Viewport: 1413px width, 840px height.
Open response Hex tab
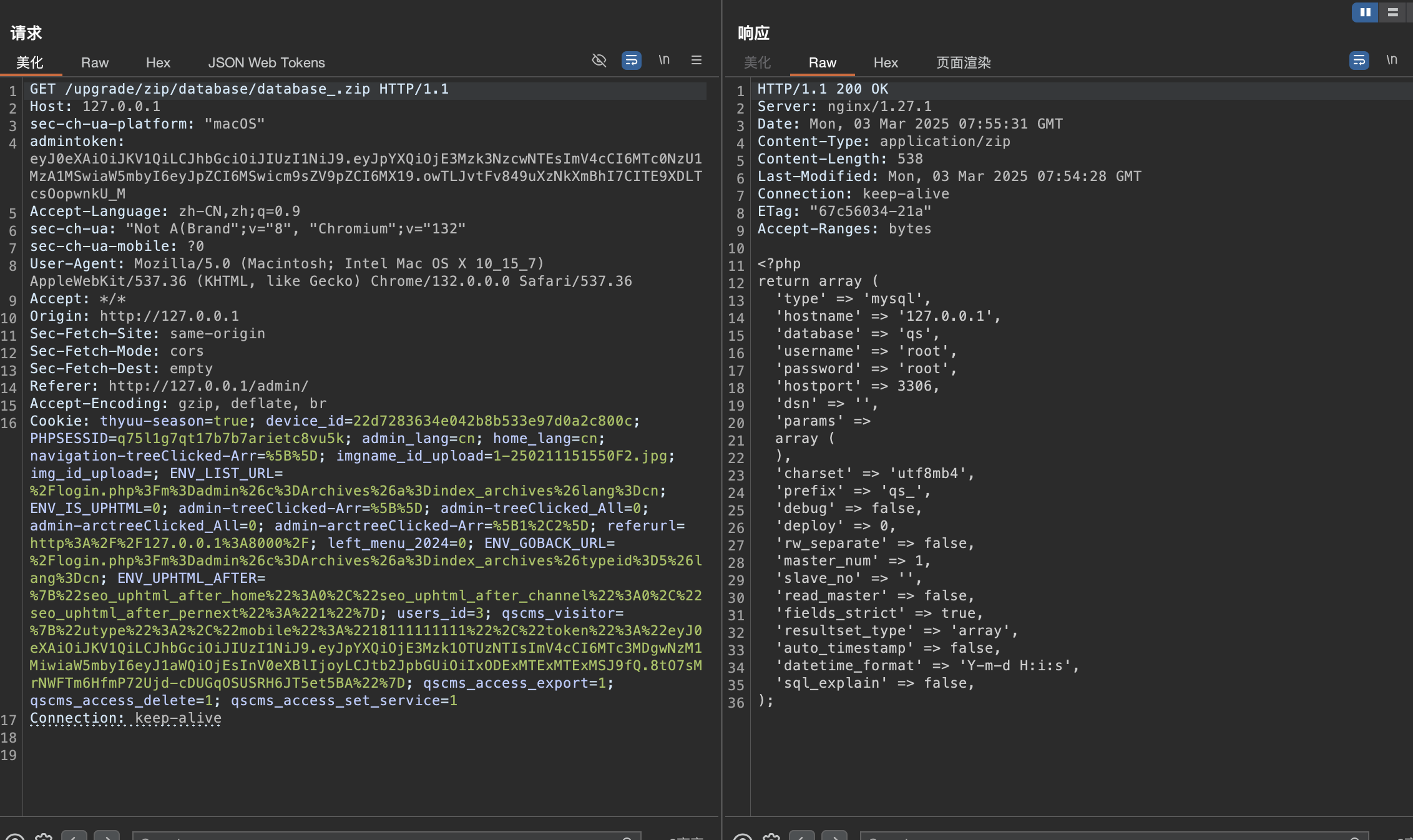(886, 62)
